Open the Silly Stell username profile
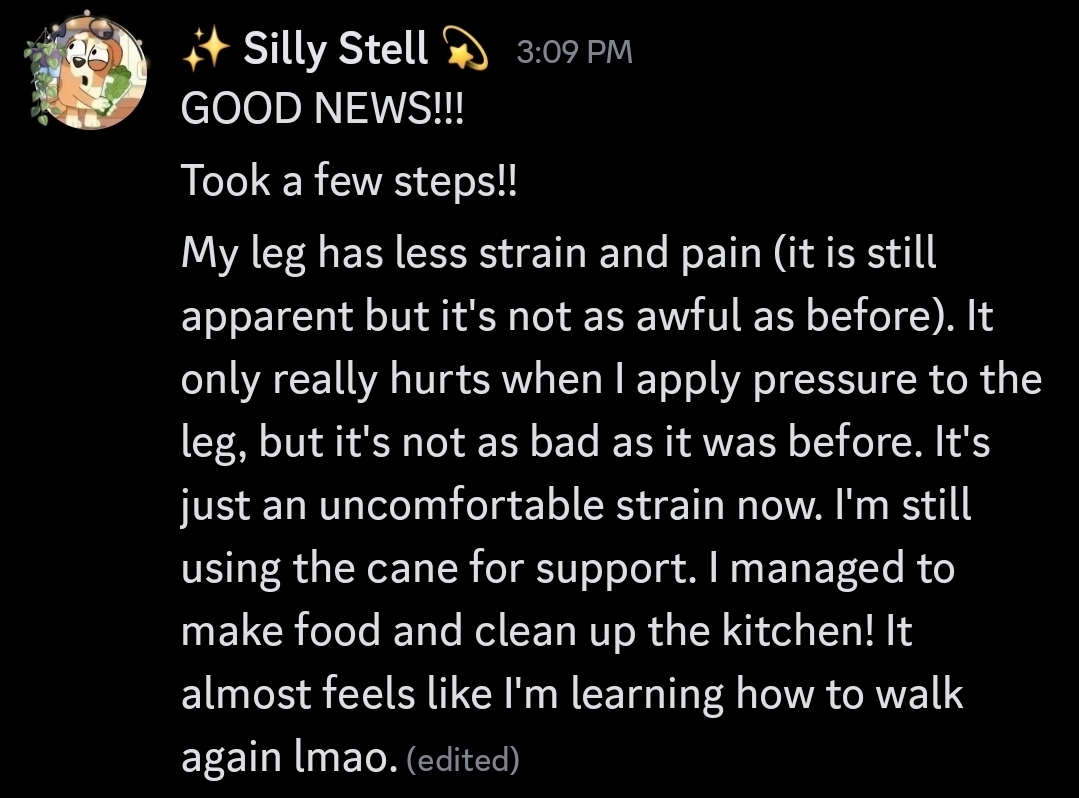The image size is (1079, 798). point(335,49)
